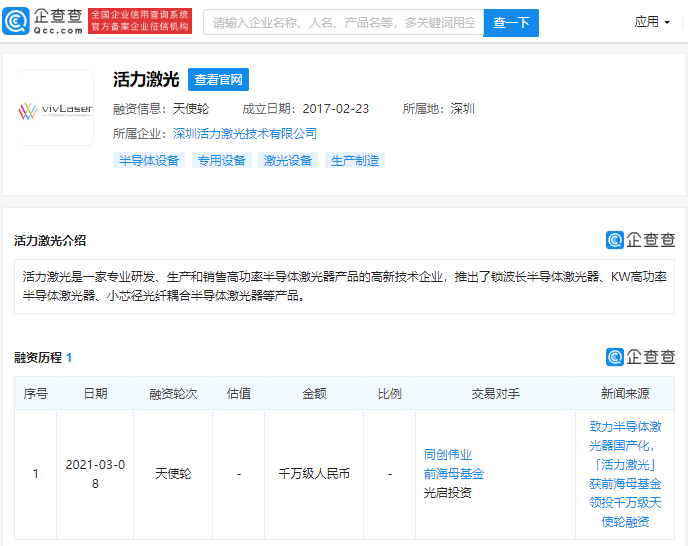Screen dimensions: 688x546
Task: Click the 比例 column header
Action: tap(390, 394)
